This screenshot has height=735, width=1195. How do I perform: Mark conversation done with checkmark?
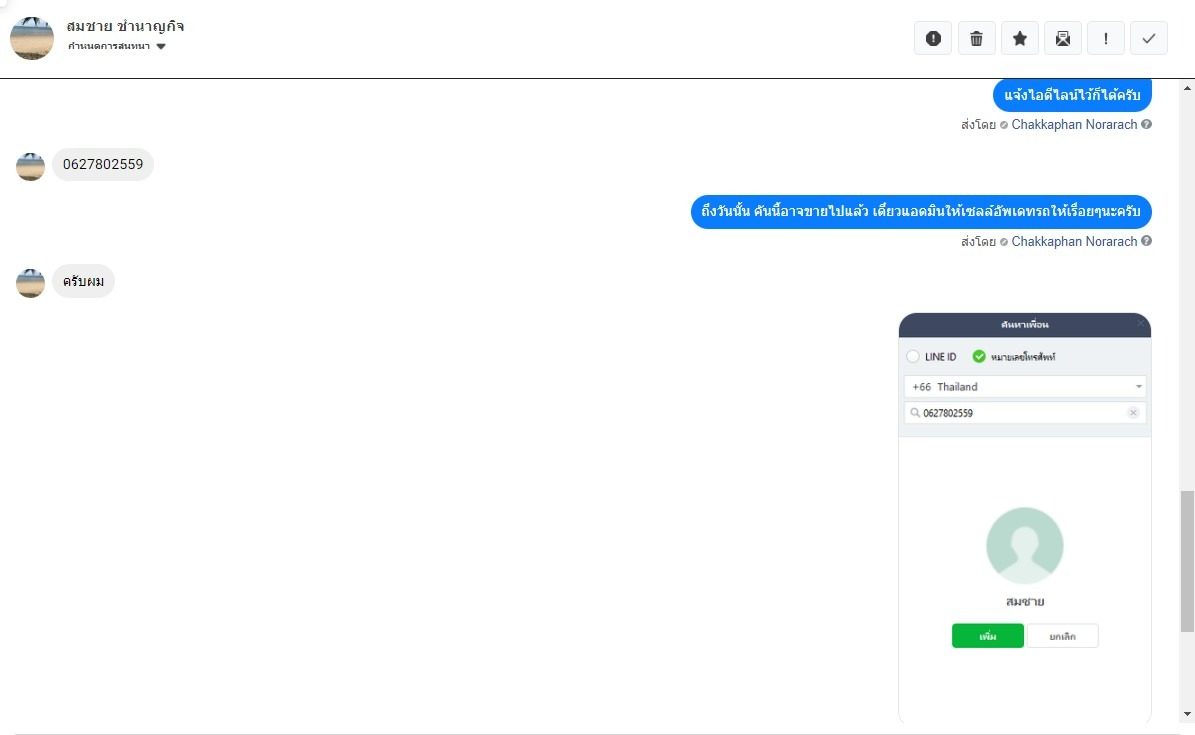click(x=1149, y=39)
